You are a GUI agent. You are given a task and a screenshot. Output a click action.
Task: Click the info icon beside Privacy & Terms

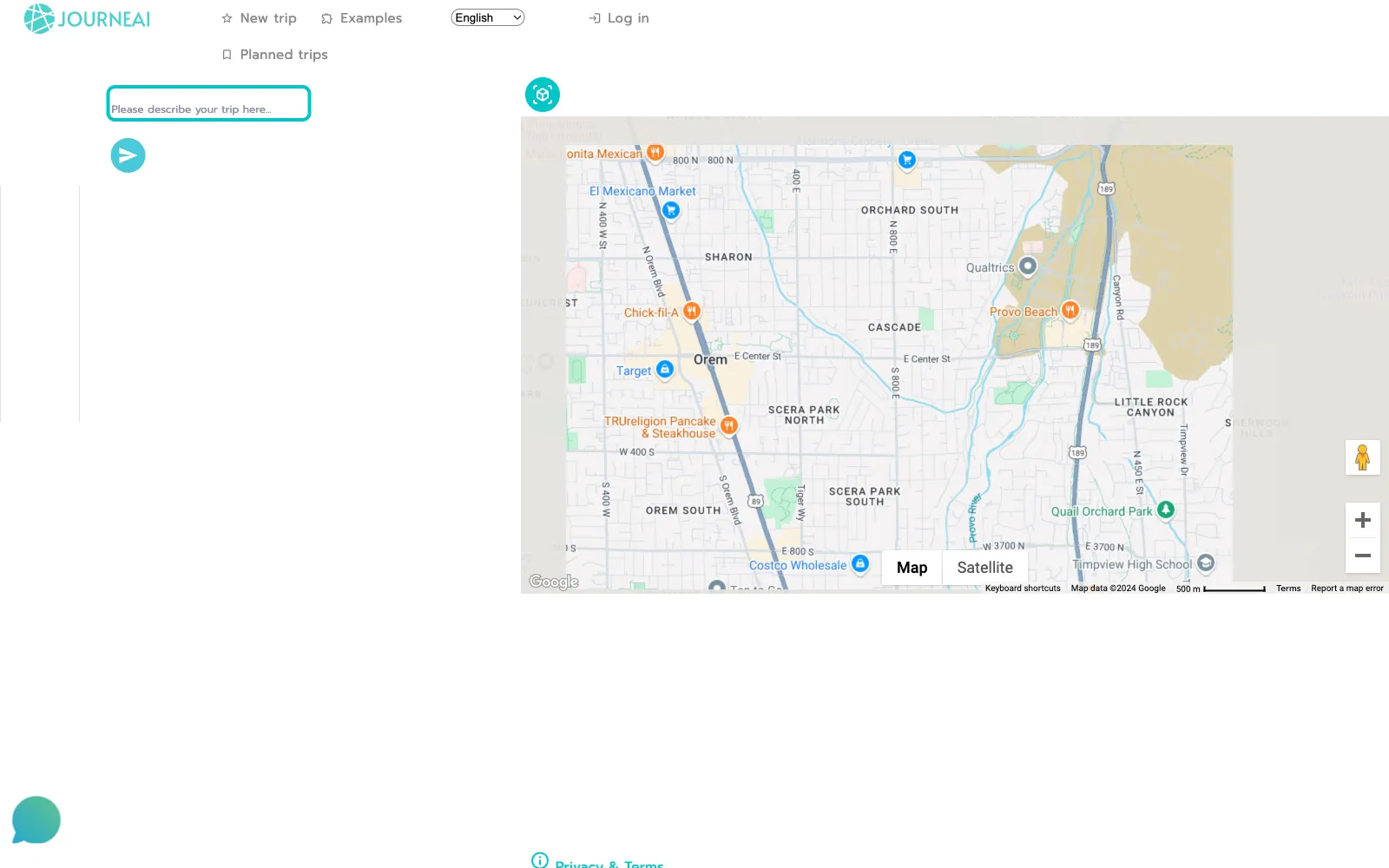(539, 860)
